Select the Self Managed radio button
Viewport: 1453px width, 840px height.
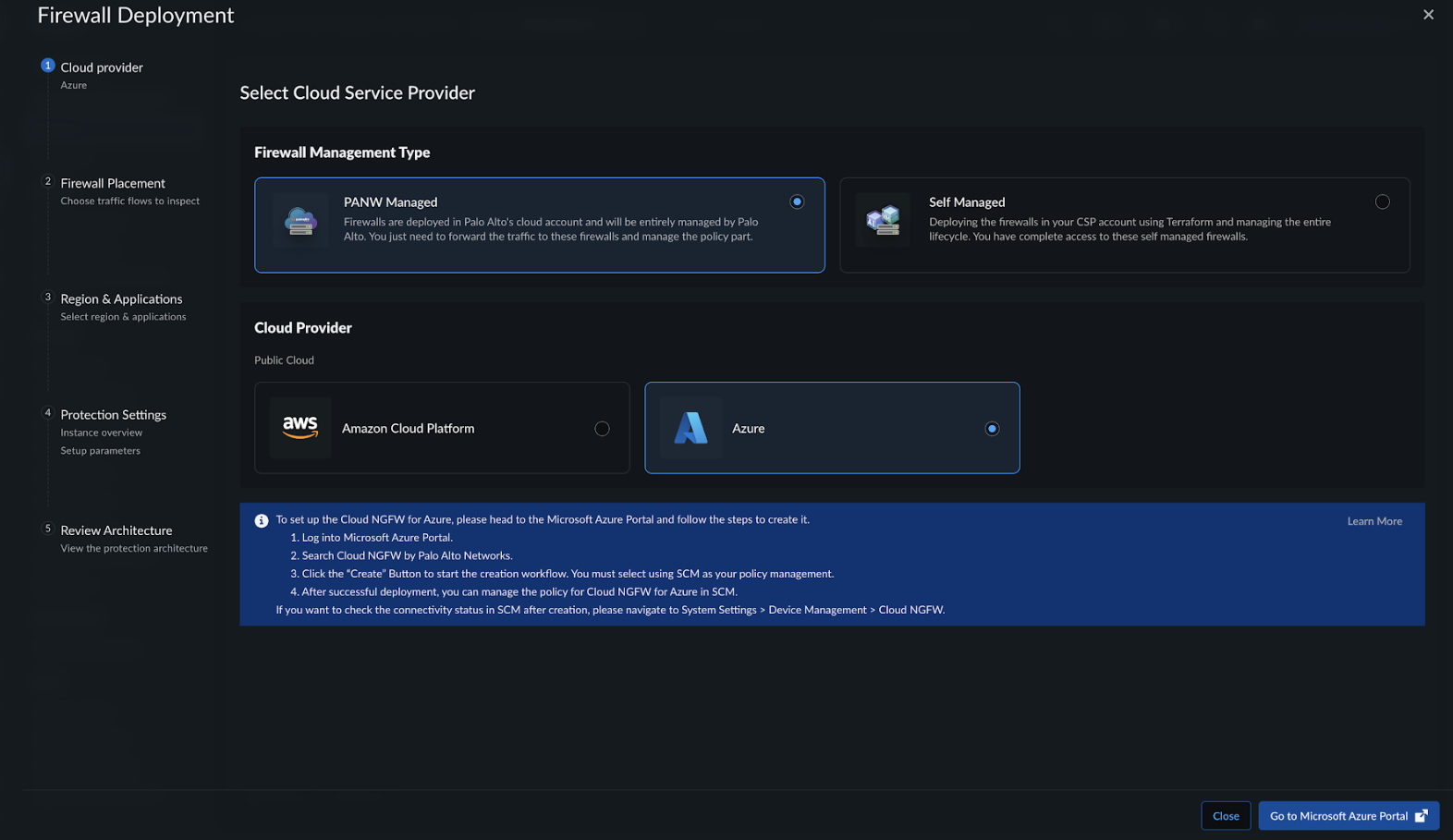tap(1382, 201)
